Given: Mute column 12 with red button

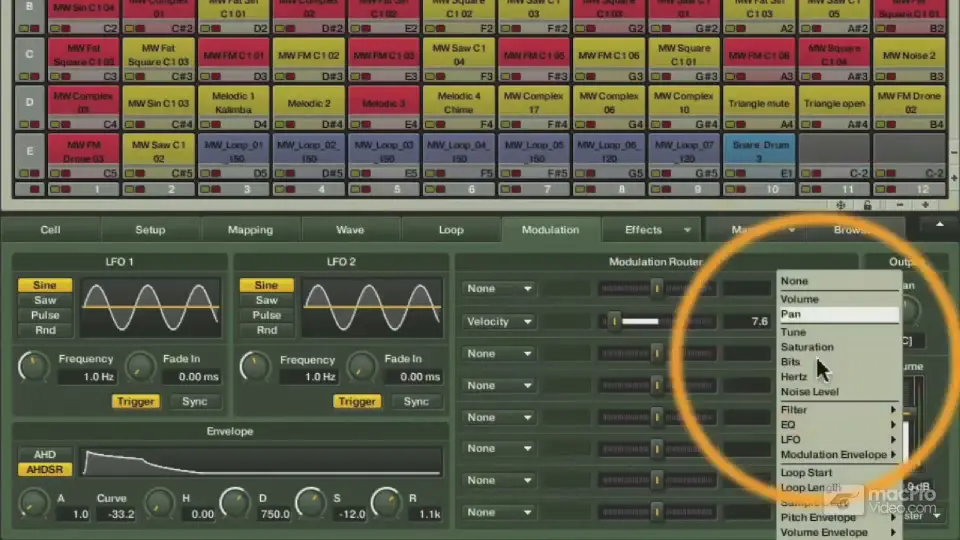Looking at the screenshot, I should (891, 189).
